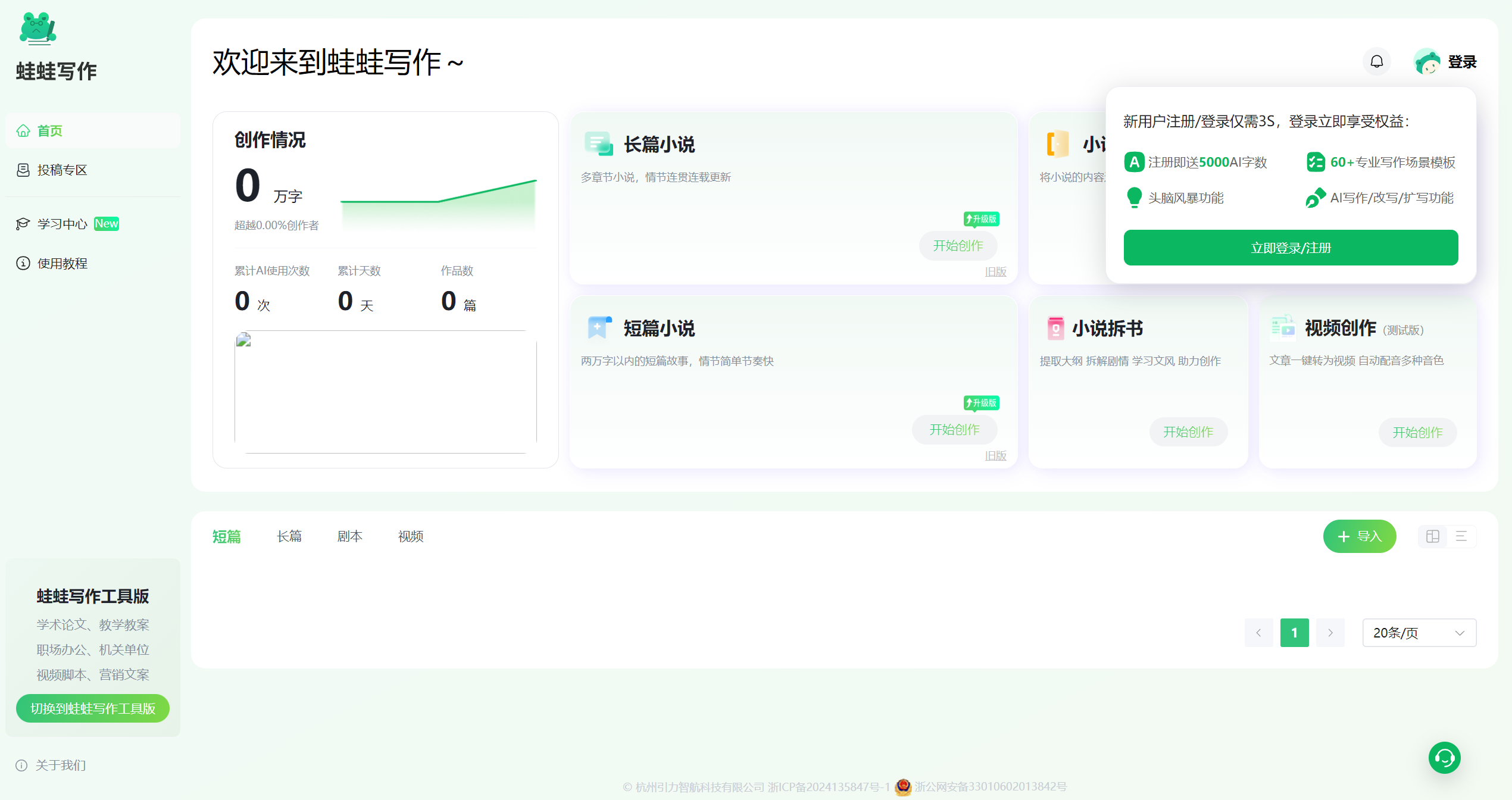Click the 短篇小说 card icon
Viewport: 1512px width, 800px height.
coord(599,328)
